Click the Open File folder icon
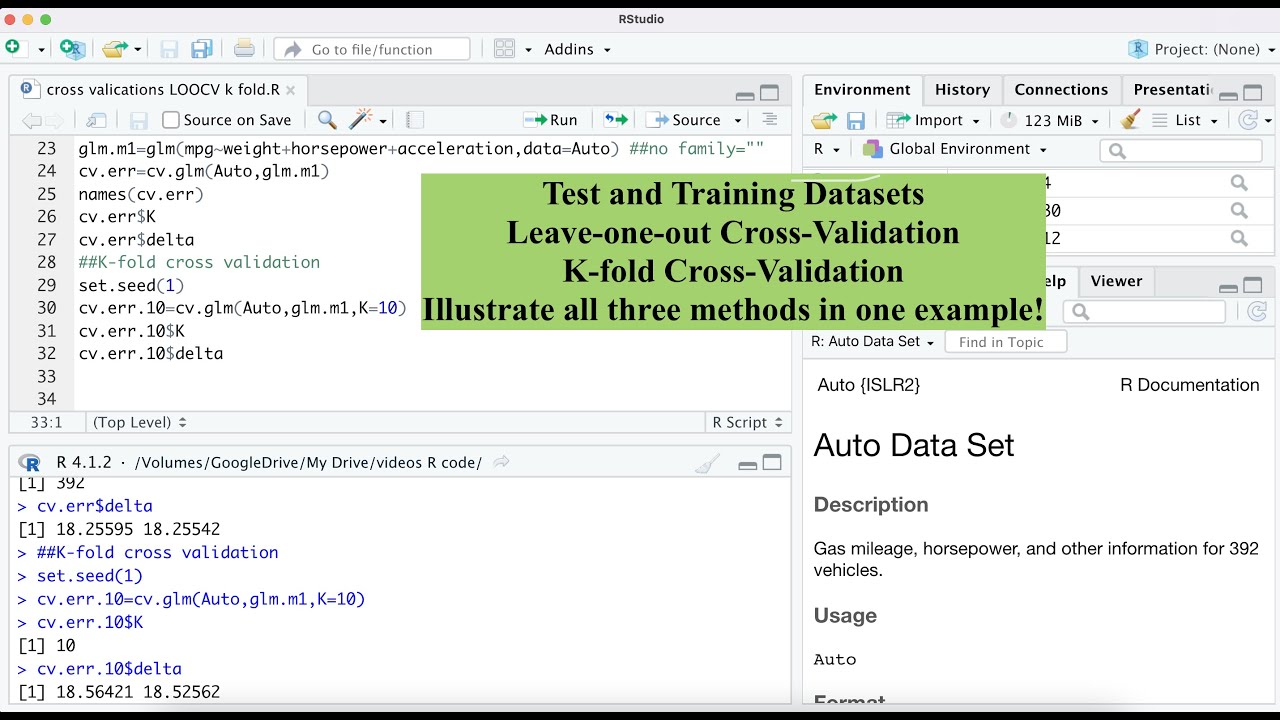This screenshot has width=1280, height=720. pos(115,48)
